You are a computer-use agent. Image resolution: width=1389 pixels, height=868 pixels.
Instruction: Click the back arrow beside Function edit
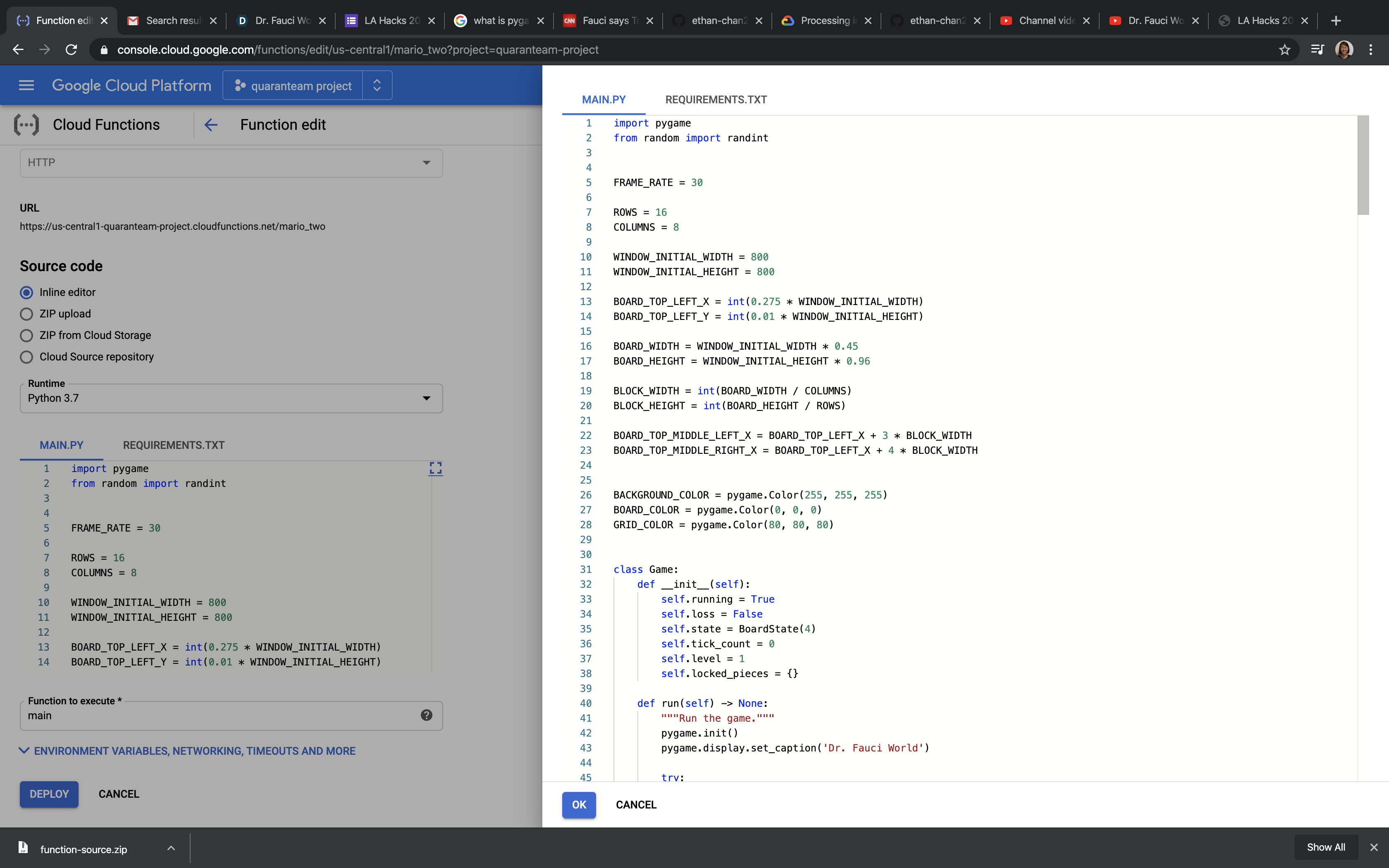(211, 124)
